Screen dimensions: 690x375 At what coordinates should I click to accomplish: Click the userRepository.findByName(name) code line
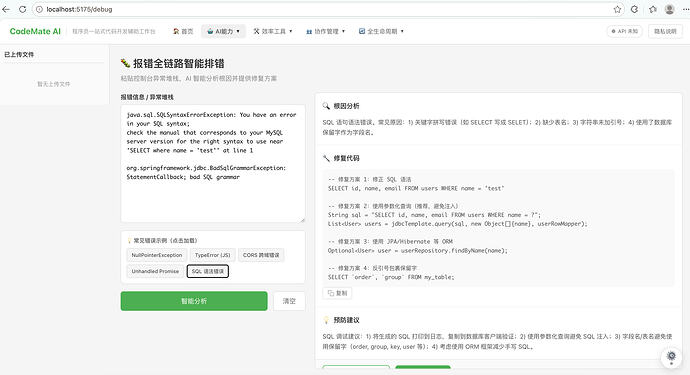pos(418,250)
